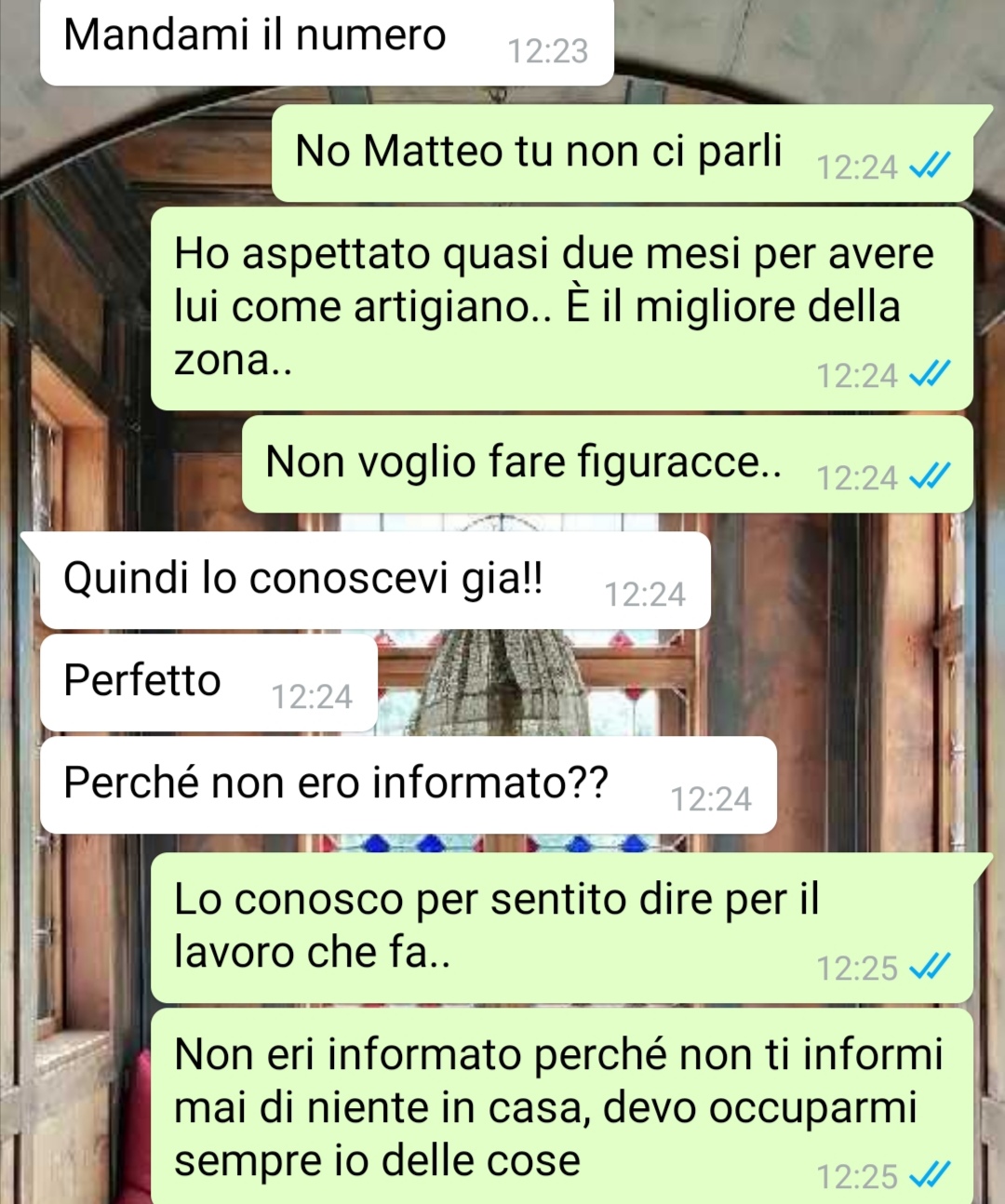This screenshot has height=1204, width=1005.
Task: Tap the "Ho aspettato quasi due mesi" message bubble
Action: click(562, 309)
